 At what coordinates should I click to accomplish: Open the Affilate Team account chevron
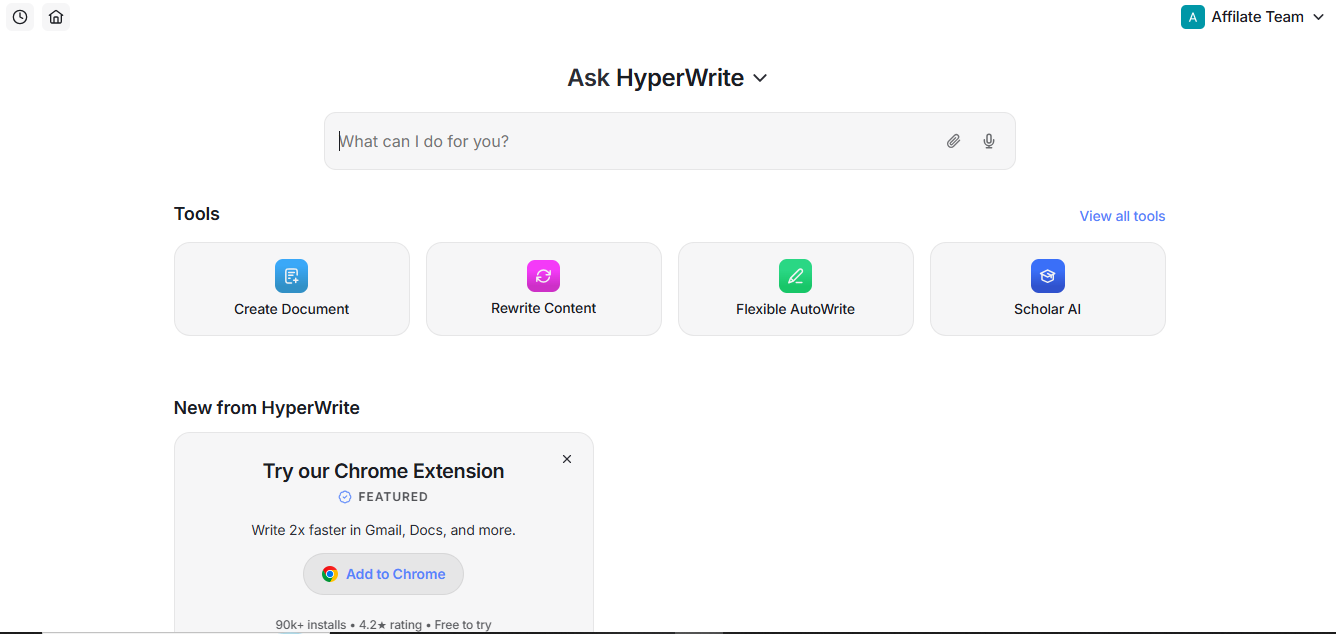pyautogui.click(x=1318, y=17)
